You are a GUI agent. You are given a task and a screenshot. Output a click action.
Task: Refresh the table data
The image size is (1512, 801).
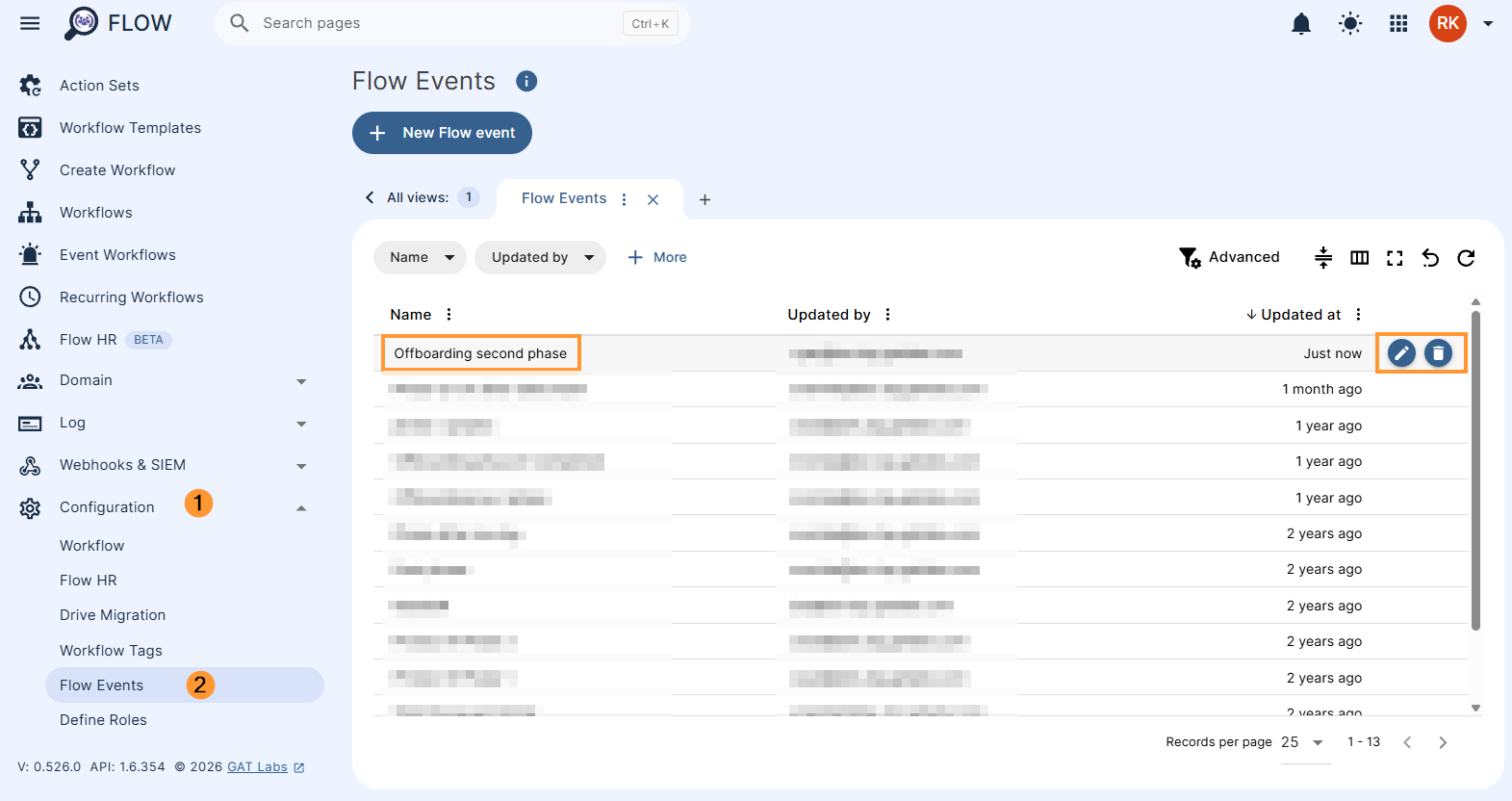[1466, 257]
